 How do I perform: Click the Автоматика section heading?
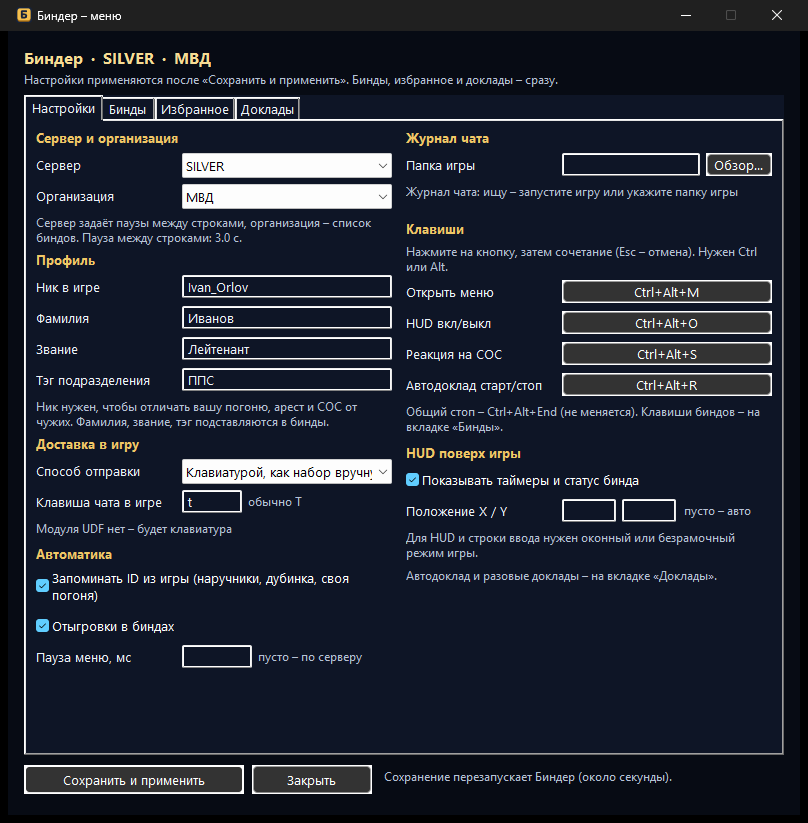pos(74,554)
